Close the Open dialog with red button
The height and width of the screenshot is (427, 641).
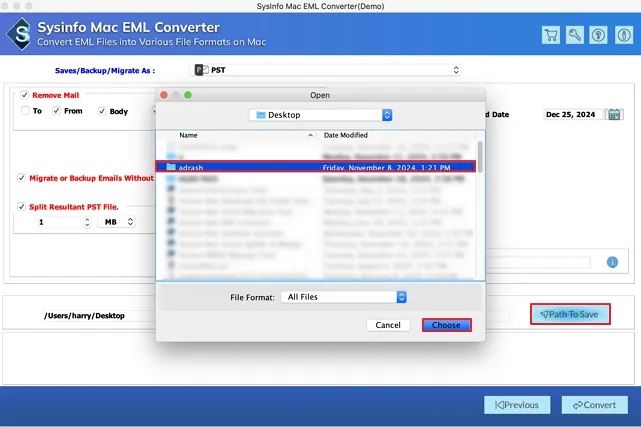coord(164,95)
